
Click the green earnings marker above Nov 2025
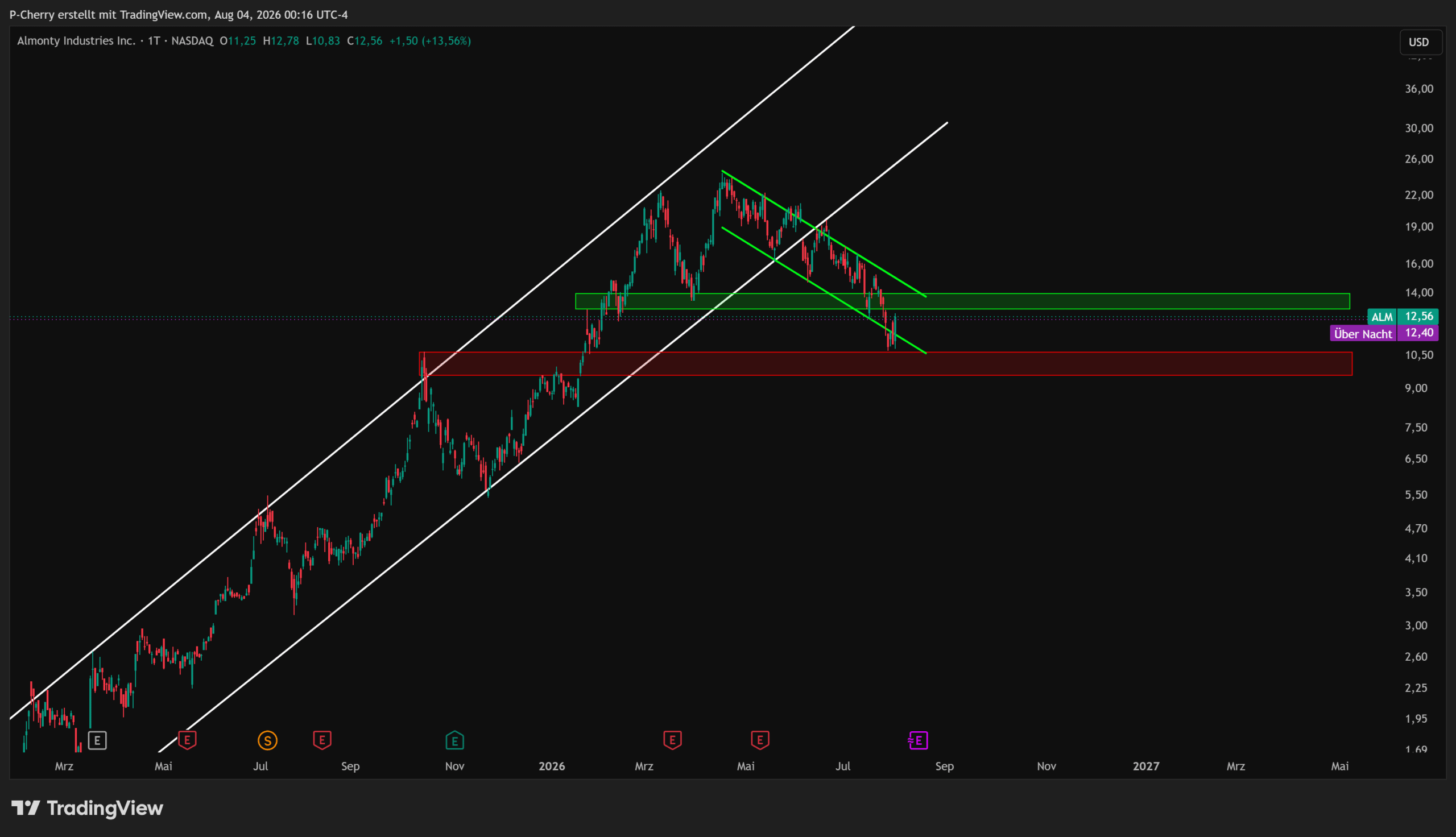(x=454, y=740)
